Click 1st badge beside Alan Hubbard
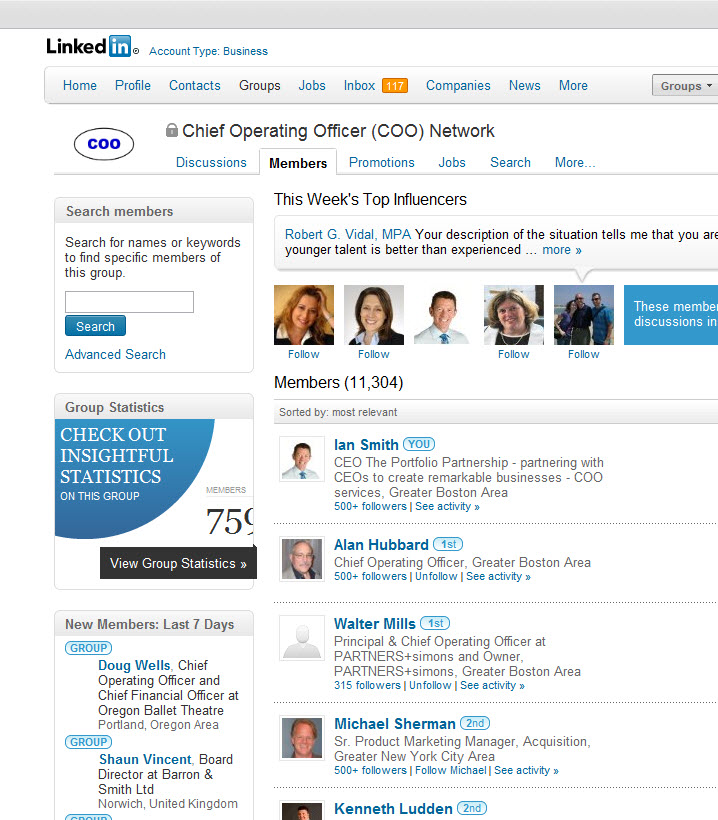 pyautogui.click(x=448, y=544)
